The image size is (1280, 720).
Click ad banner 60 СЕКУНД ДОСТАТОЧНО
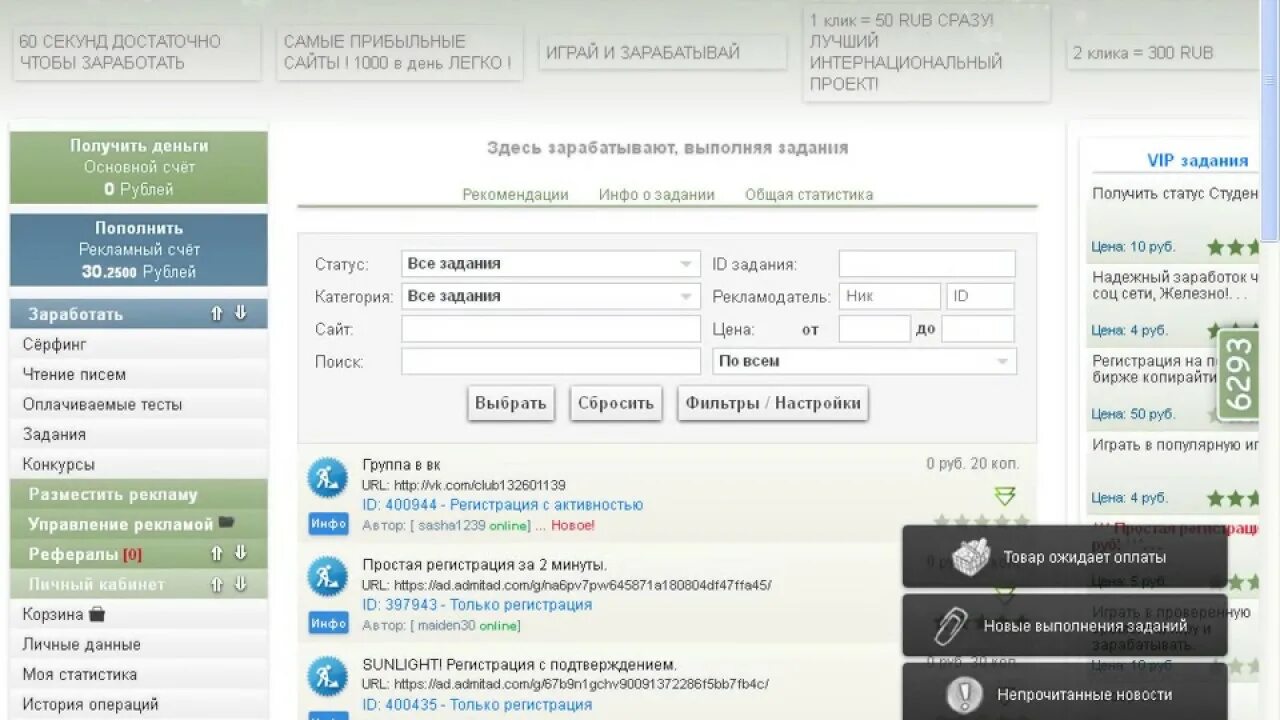click(x=136, y=52)
